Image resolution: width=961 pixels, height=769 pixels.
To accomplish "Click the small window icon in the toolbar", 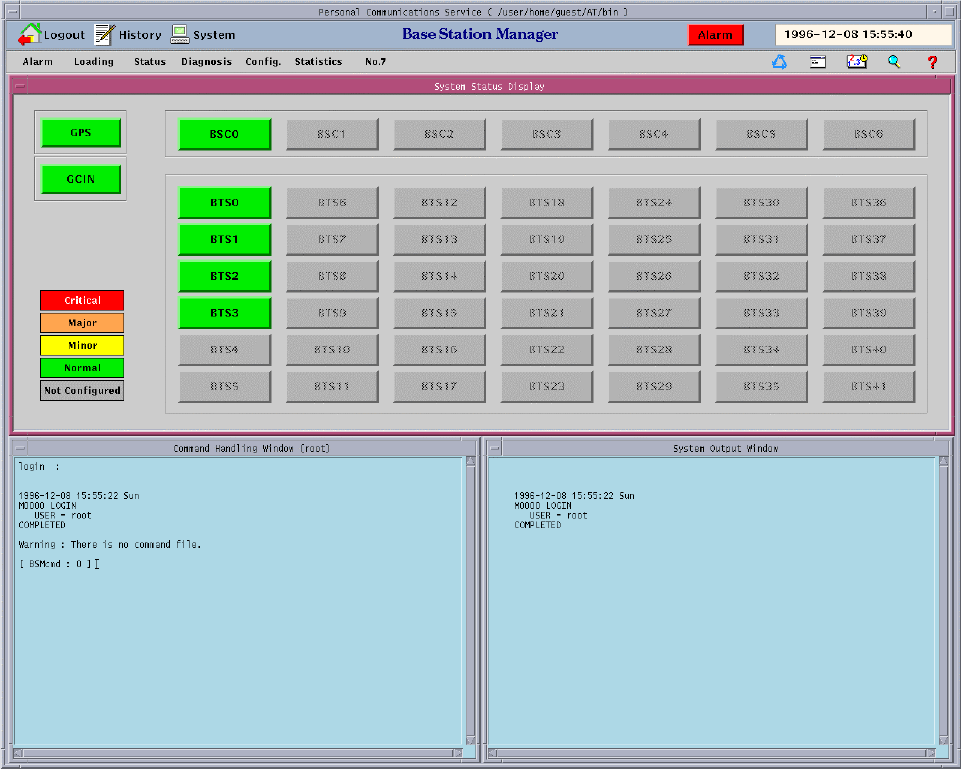I will click(818, 62).
